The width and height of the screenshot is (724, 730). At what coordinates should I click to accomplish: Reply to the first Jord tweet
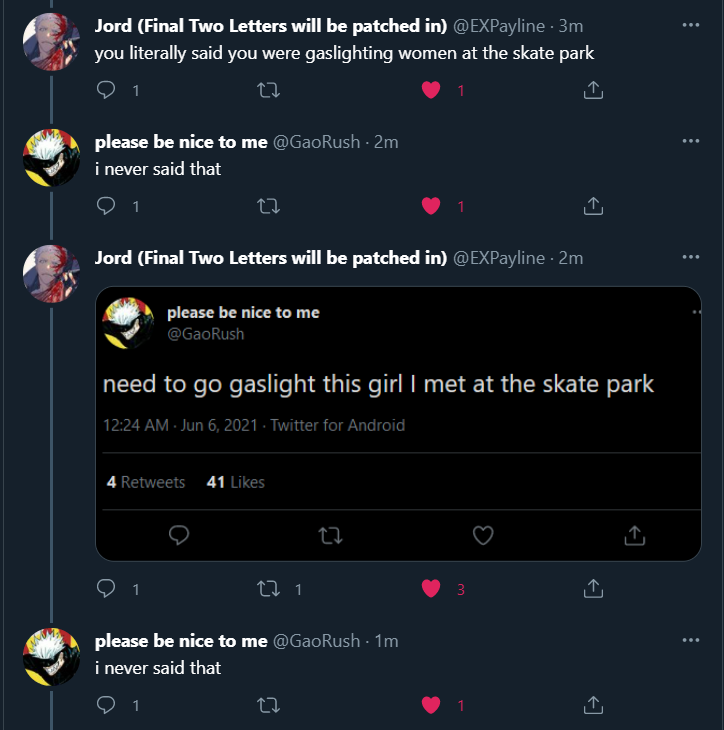click(x=107, y=90)
